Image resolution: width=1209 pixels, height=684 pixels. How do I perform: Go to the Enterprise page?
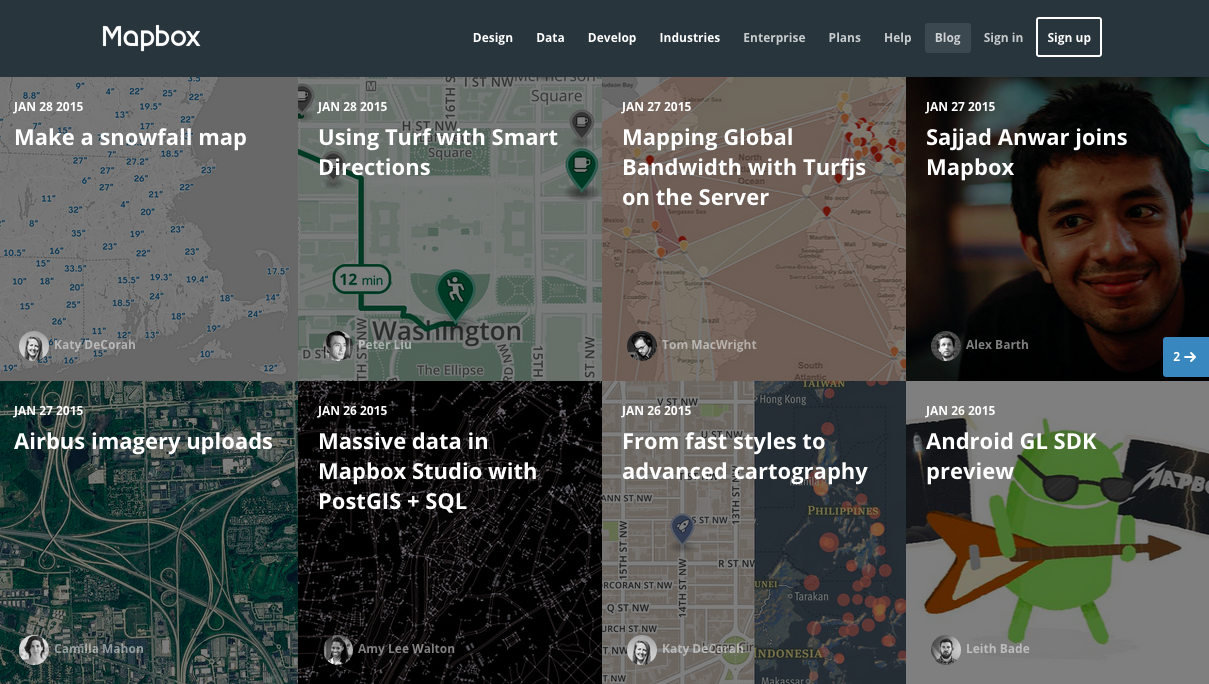tap(774, 38)
